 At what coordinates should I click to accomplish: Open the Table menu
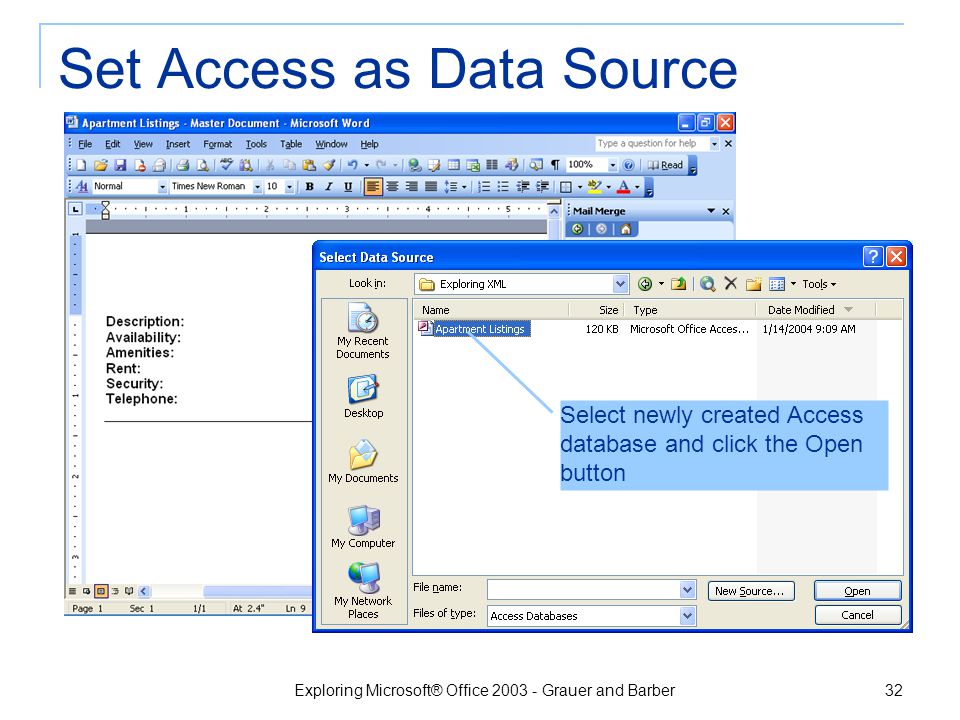(291, 144)
